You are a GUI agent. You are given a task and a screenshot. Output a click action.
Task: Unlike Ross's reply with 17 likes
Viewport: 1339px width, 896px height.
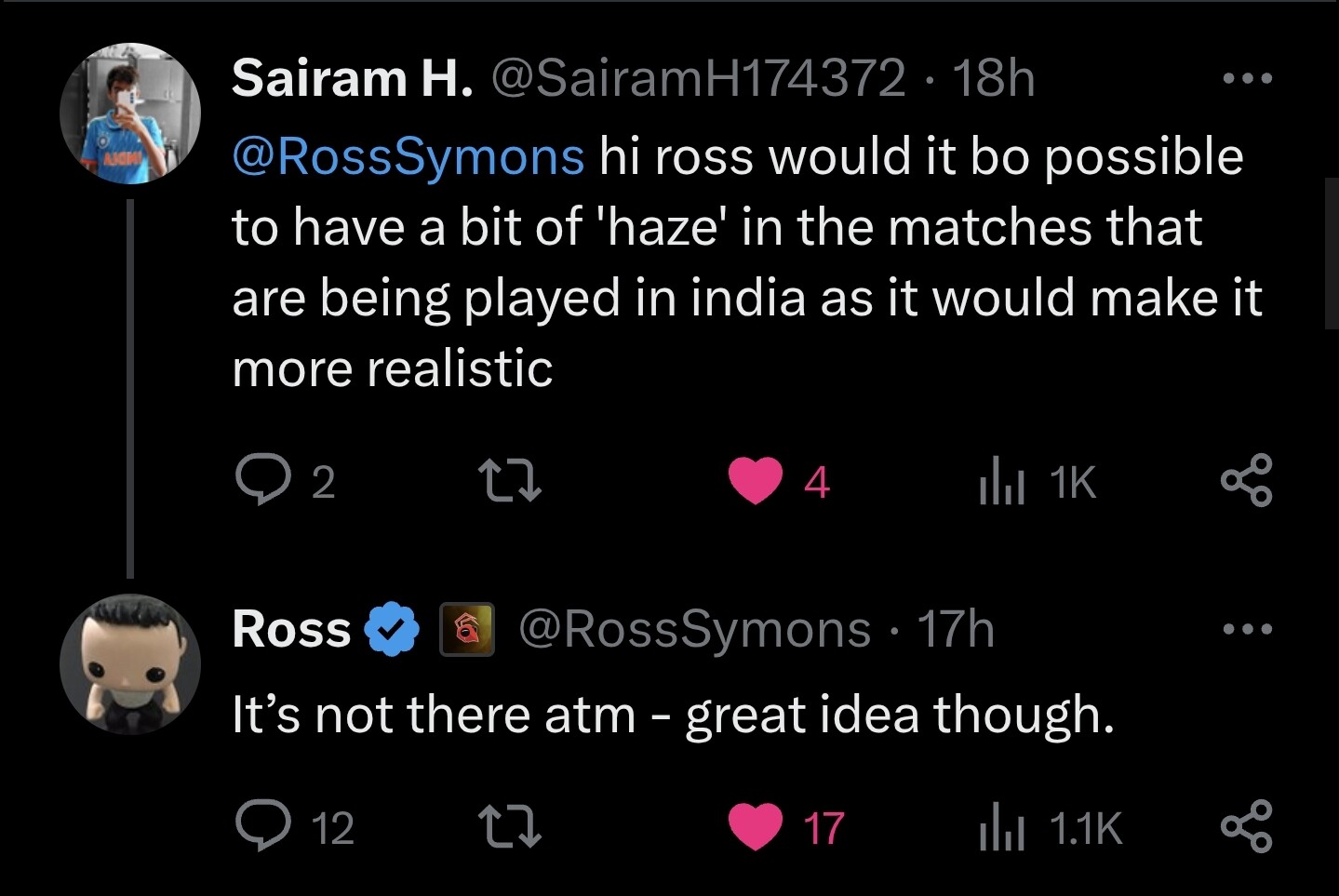[755, 828]
